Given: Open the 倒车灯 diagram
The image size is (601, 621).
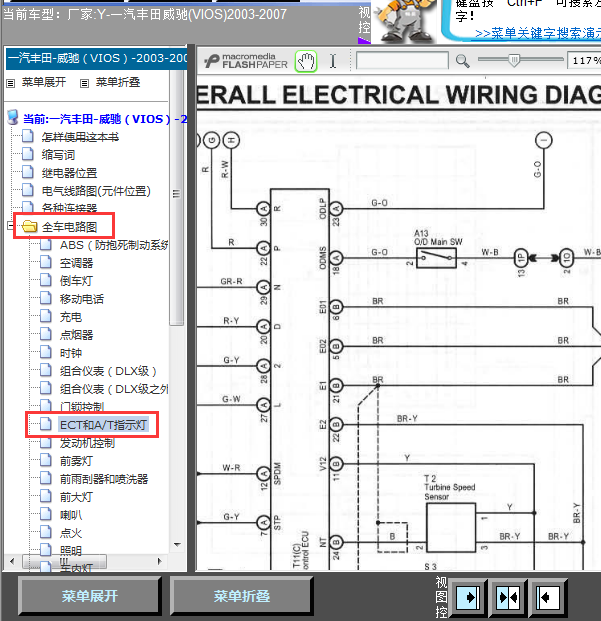Looking at the screenshot, I should 76,281.
